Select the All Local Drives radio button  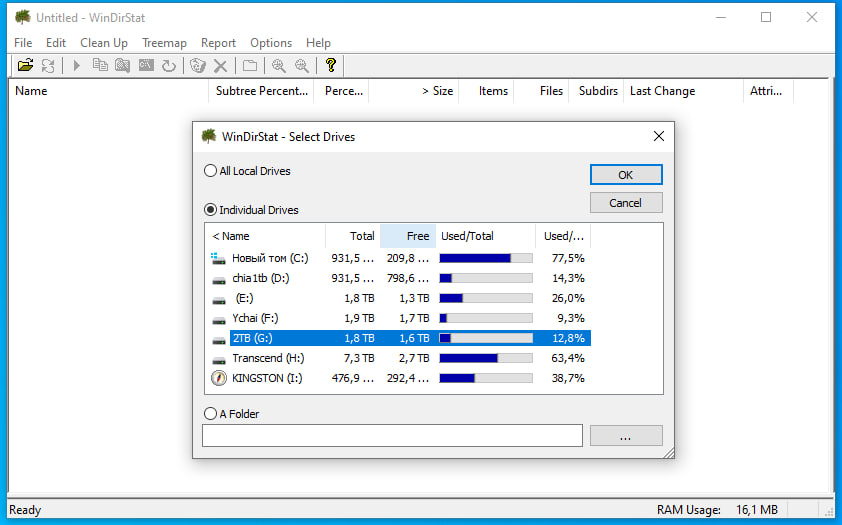tap(210, 171)
